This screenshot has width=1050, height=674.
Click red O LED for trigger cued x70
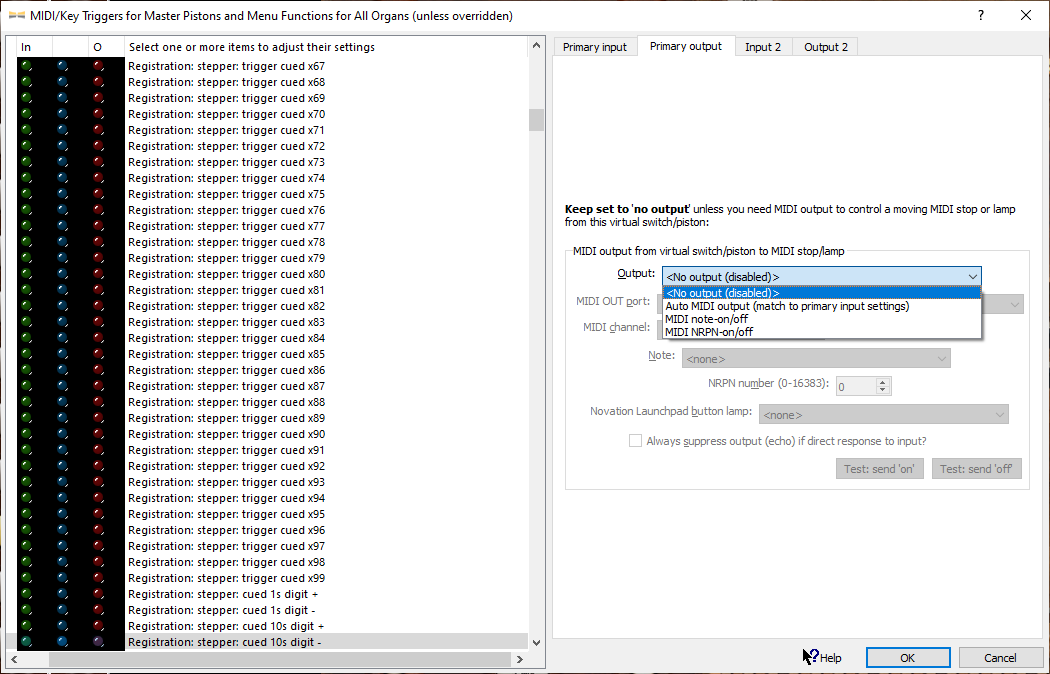point(98,114)
